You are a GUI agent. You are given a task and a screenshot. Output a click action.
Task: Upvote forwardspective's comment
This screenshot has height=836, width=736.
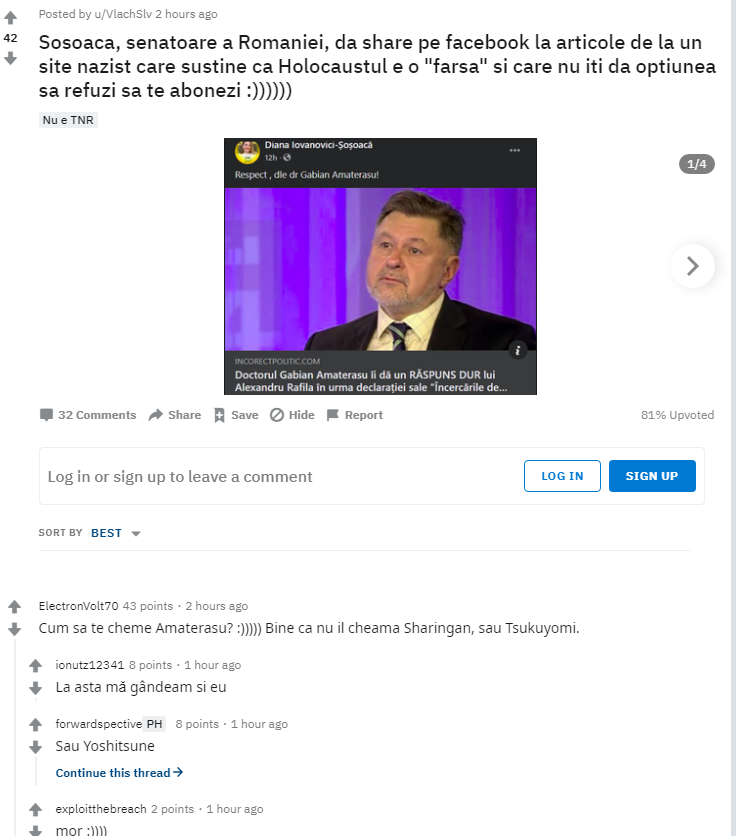35,724
